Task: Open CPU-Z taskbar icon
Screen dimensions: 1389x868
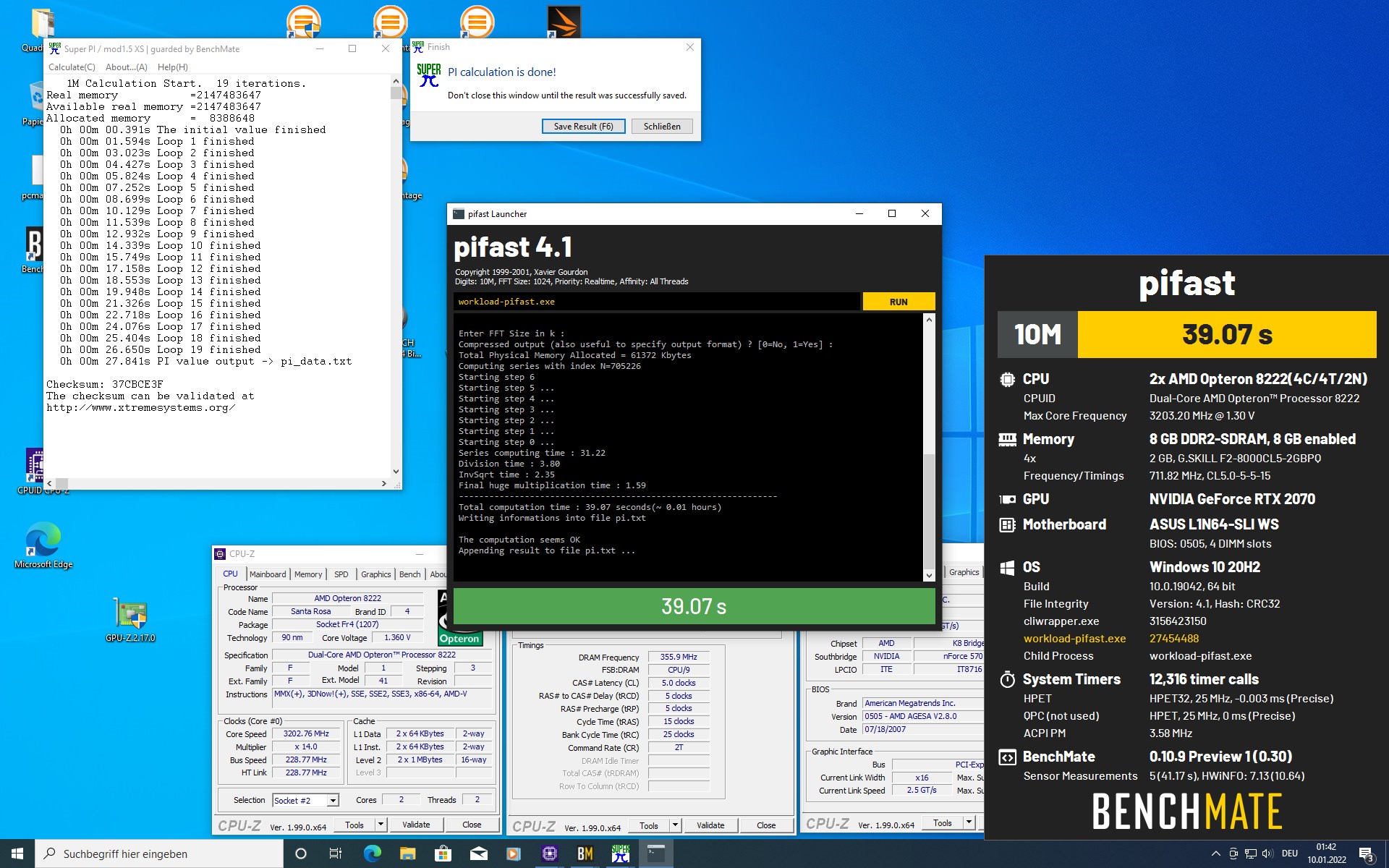Action: point(549,854)
